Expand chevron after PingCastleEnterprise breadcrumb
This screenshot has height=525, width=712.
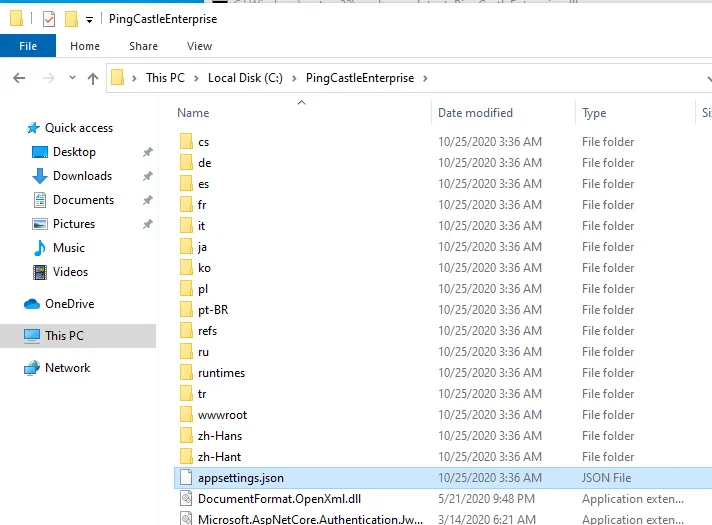[x=425, y=79]
